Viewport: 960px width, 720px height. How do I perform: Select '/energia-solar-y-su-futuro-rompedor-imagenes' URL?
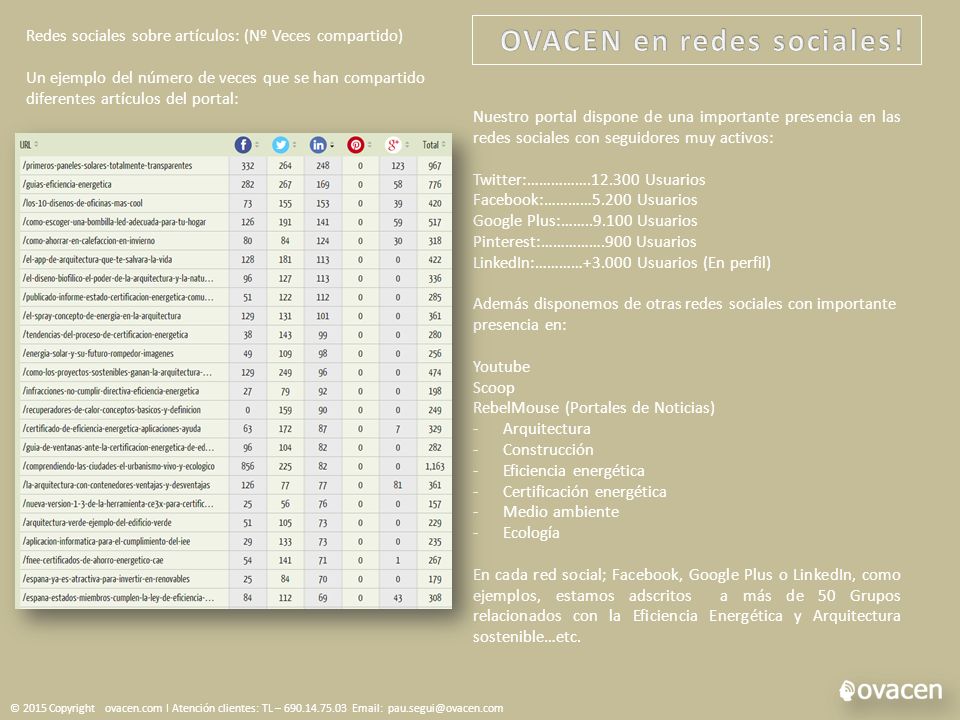pyautogui.click(x=97, y=353)
